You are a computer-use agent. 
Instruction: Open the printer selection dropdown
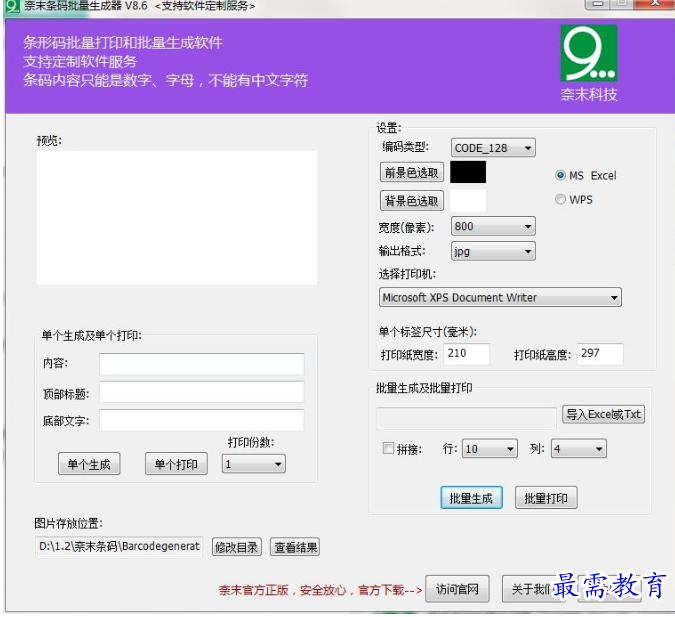click(500, 297)
